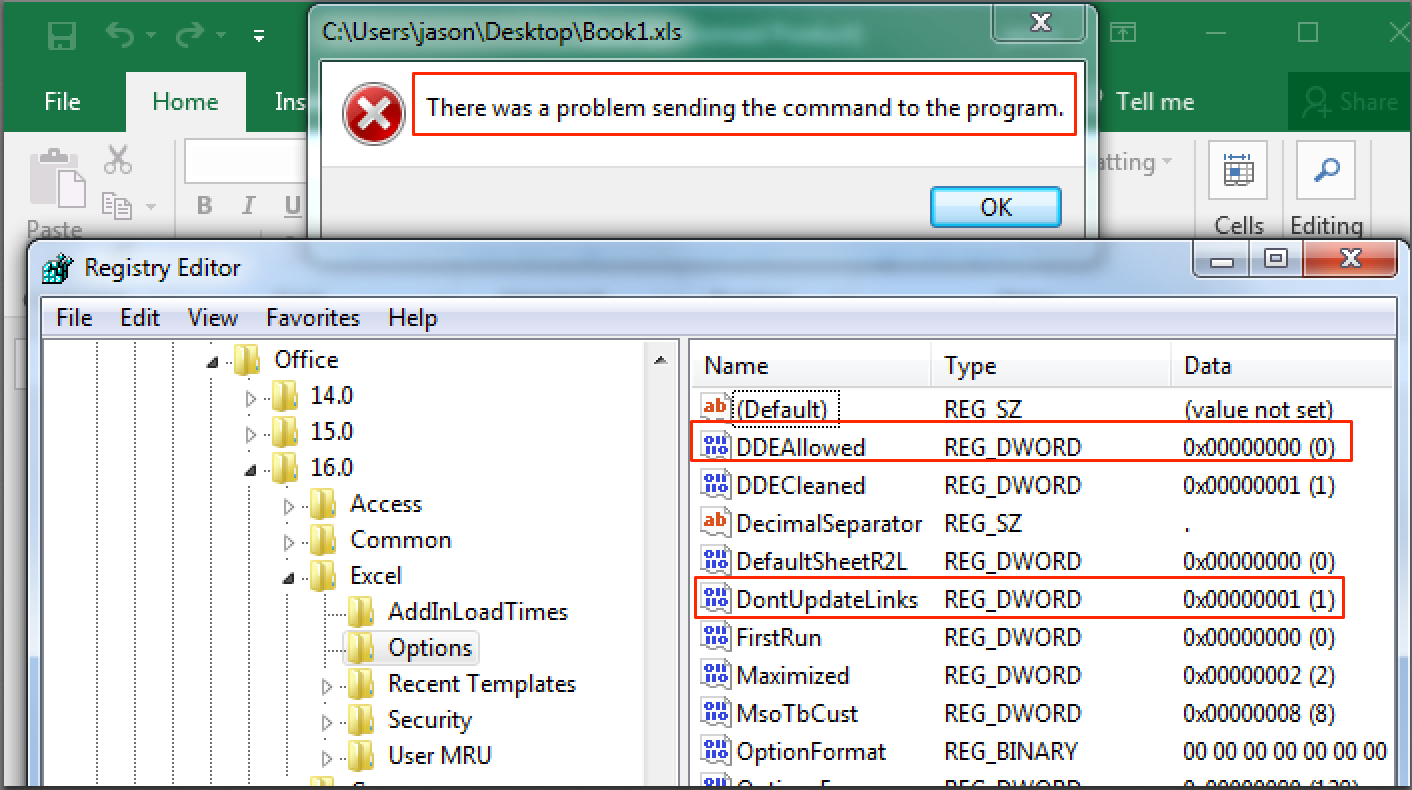Open the Registry Editor Edit menu
Screen dimensions: 1412x790
coord(140,318)
